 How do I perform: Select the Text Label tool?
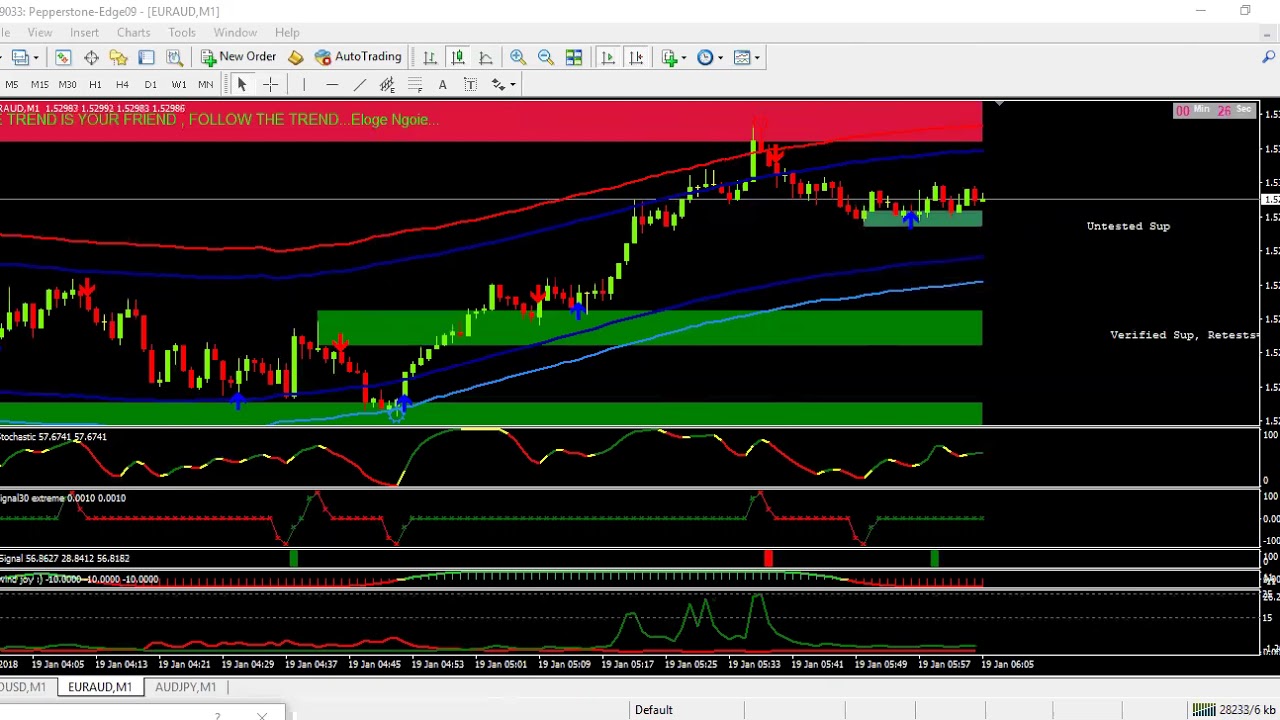pyautogui.click(x=471, y=85)
